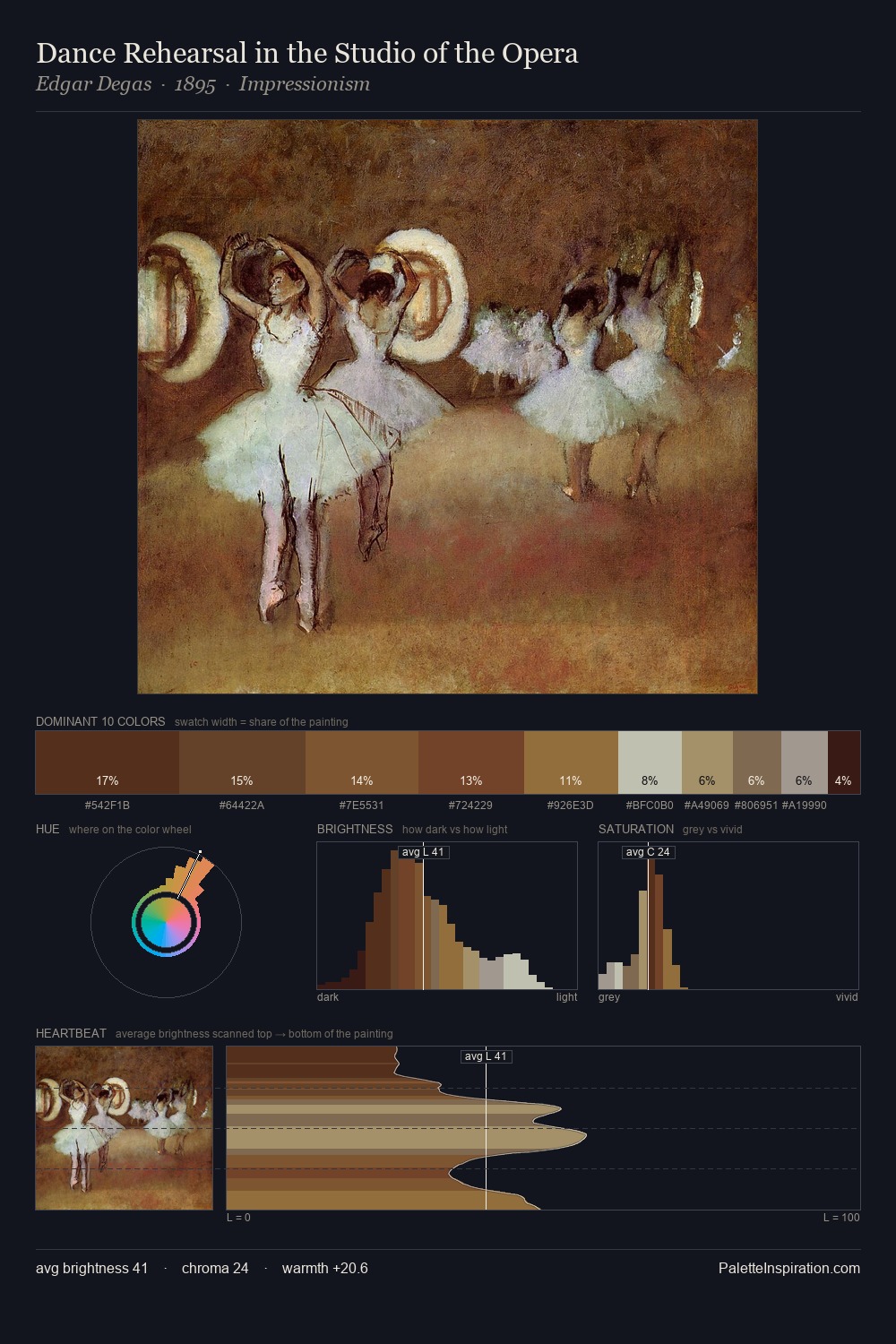This screenshot has width=896, height=1344.
Task: Click the heartbeat brightness profile chart
Action: point(543,1128)
